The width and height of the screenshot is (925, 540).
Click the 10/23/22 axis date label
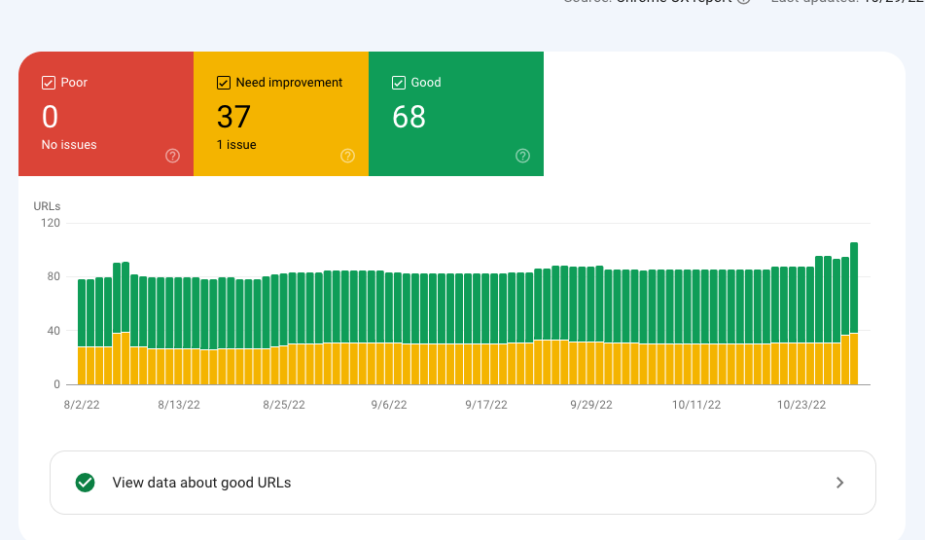tap(801, 405)
